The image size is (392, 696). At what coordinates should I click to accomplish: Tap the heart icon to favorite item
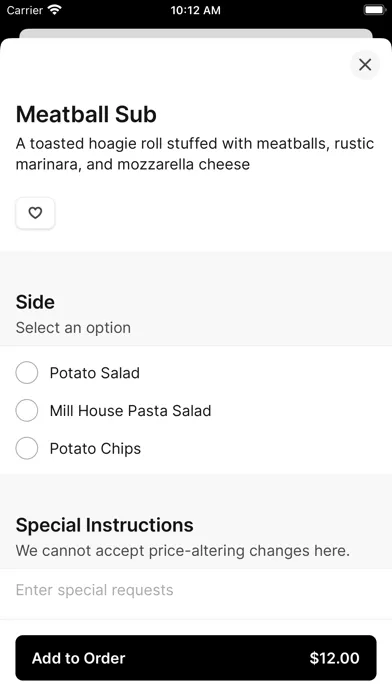coord(35,214)
